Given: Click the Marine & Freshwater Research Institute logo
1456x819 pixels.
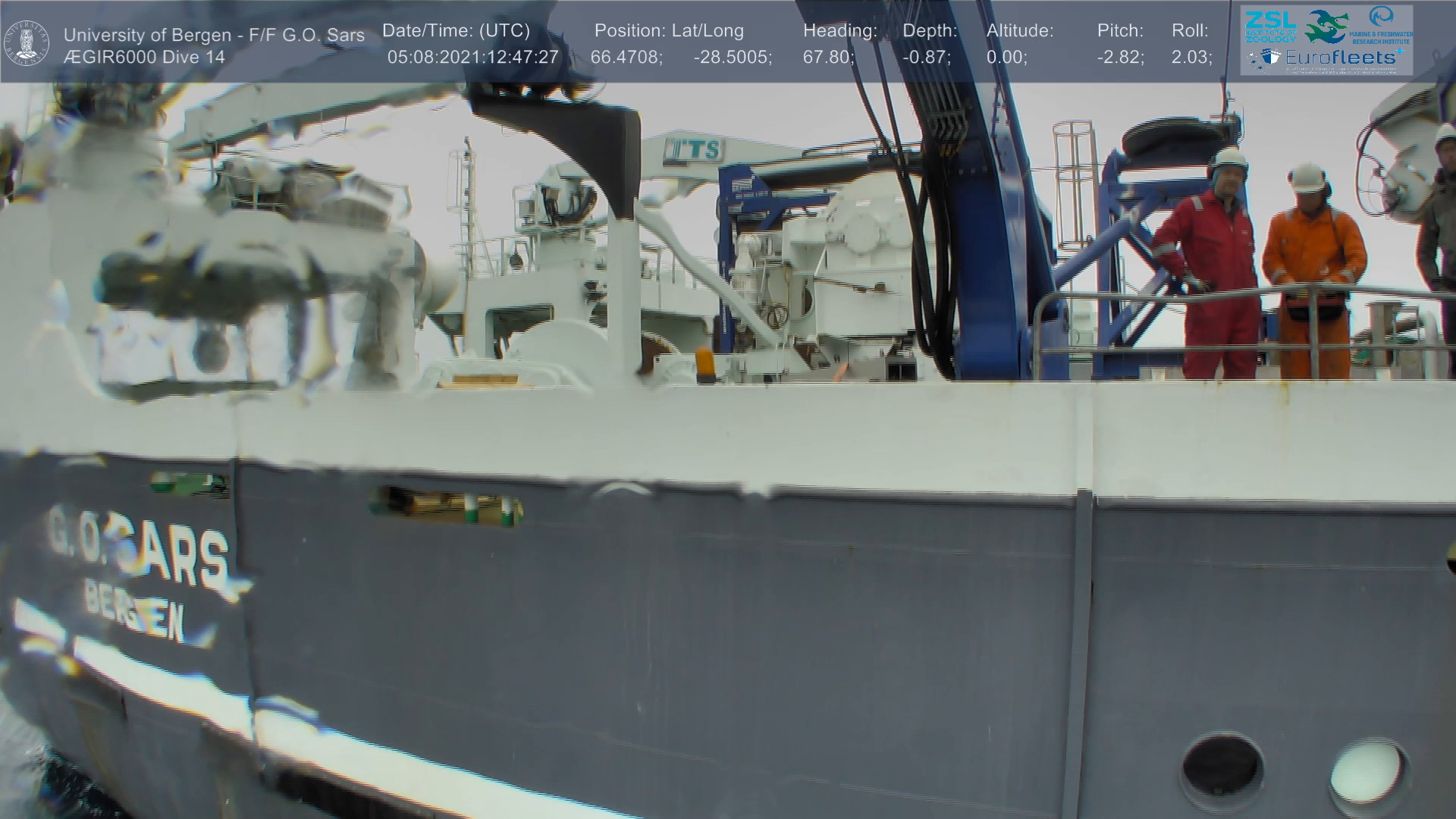Looking at the screenshot, I should [1382, 25].
